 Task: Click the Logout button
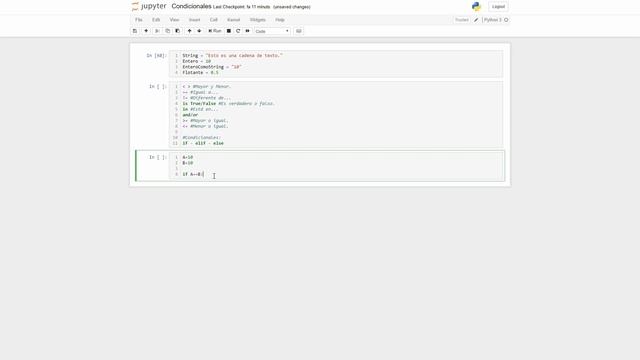click(498, 7)
